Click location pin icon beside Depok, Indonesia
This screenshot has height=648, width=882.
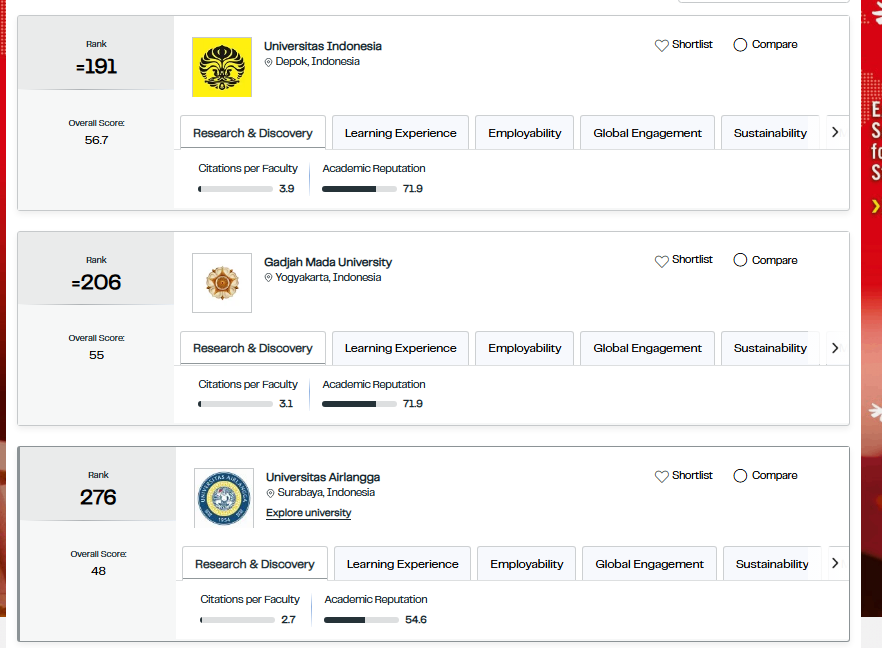pyautogui.click(x=268, y=62)
